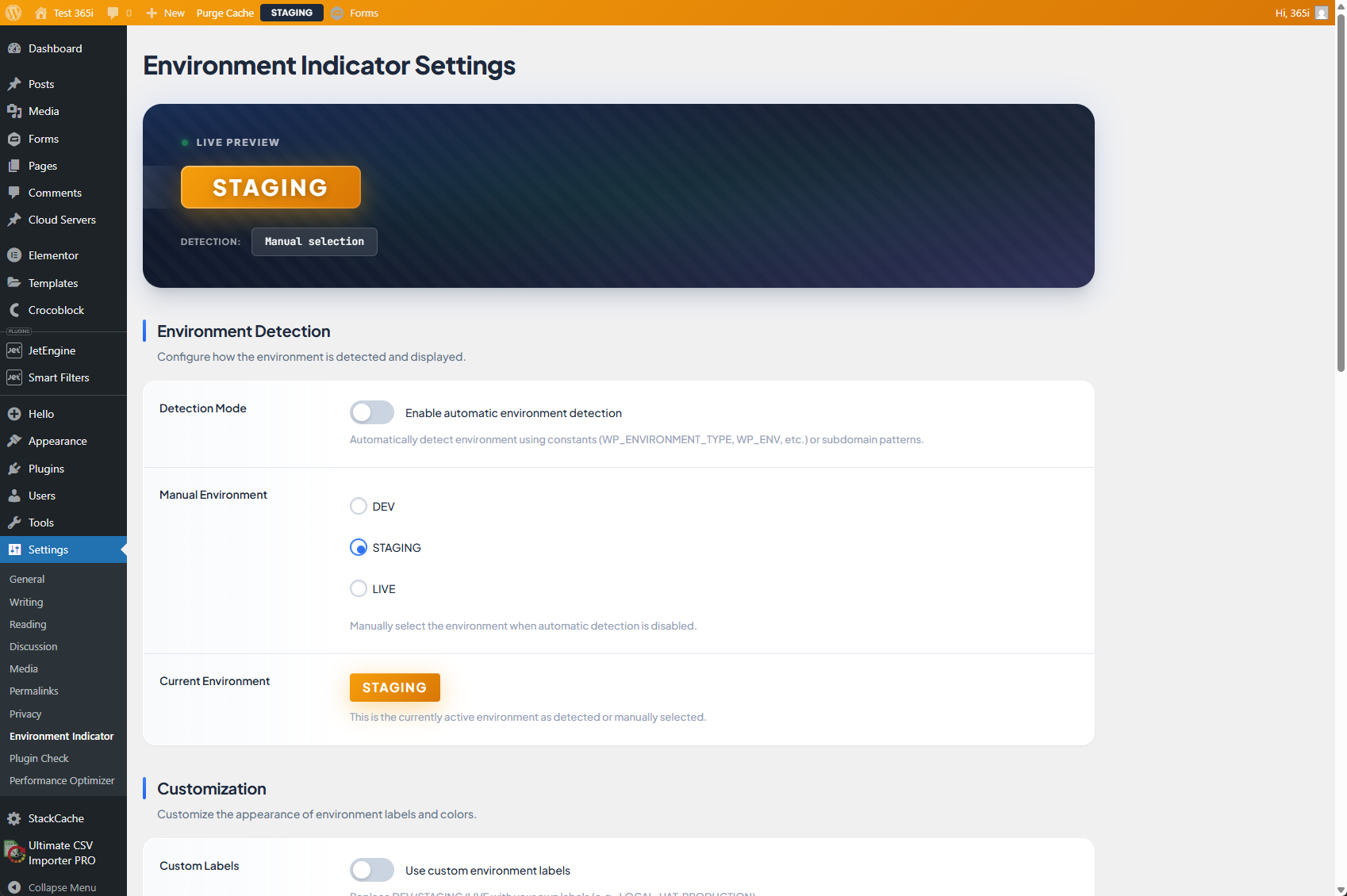Click the Manual selection detection button
Screen dimensions: 1347x896
point(314,242)
